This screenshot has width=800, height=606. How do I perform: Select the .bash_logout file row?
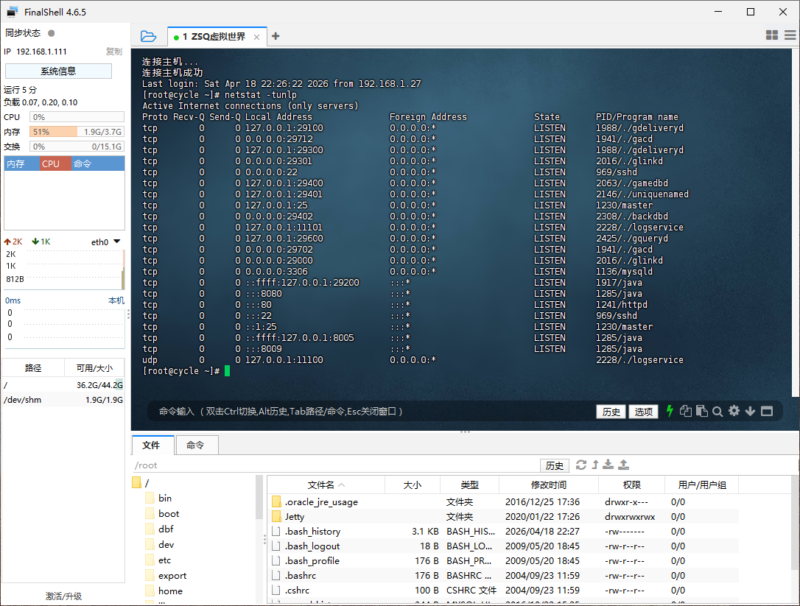[504, 546]
